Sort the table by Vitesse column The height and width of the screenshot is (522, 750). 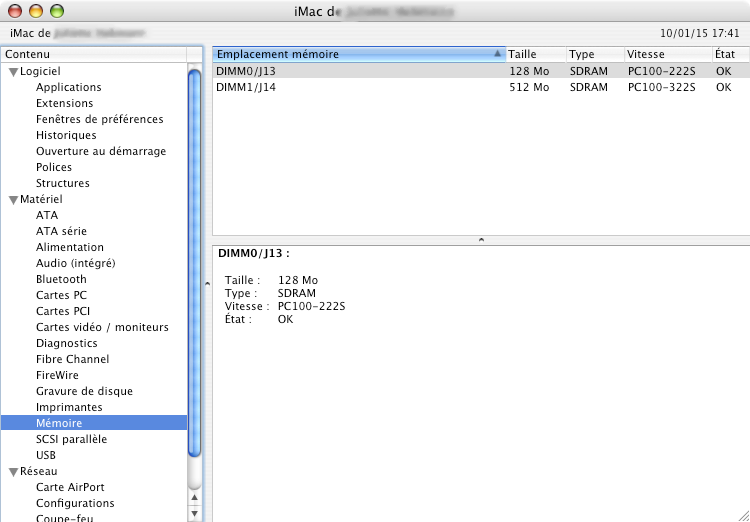click(x=668, y=54)
